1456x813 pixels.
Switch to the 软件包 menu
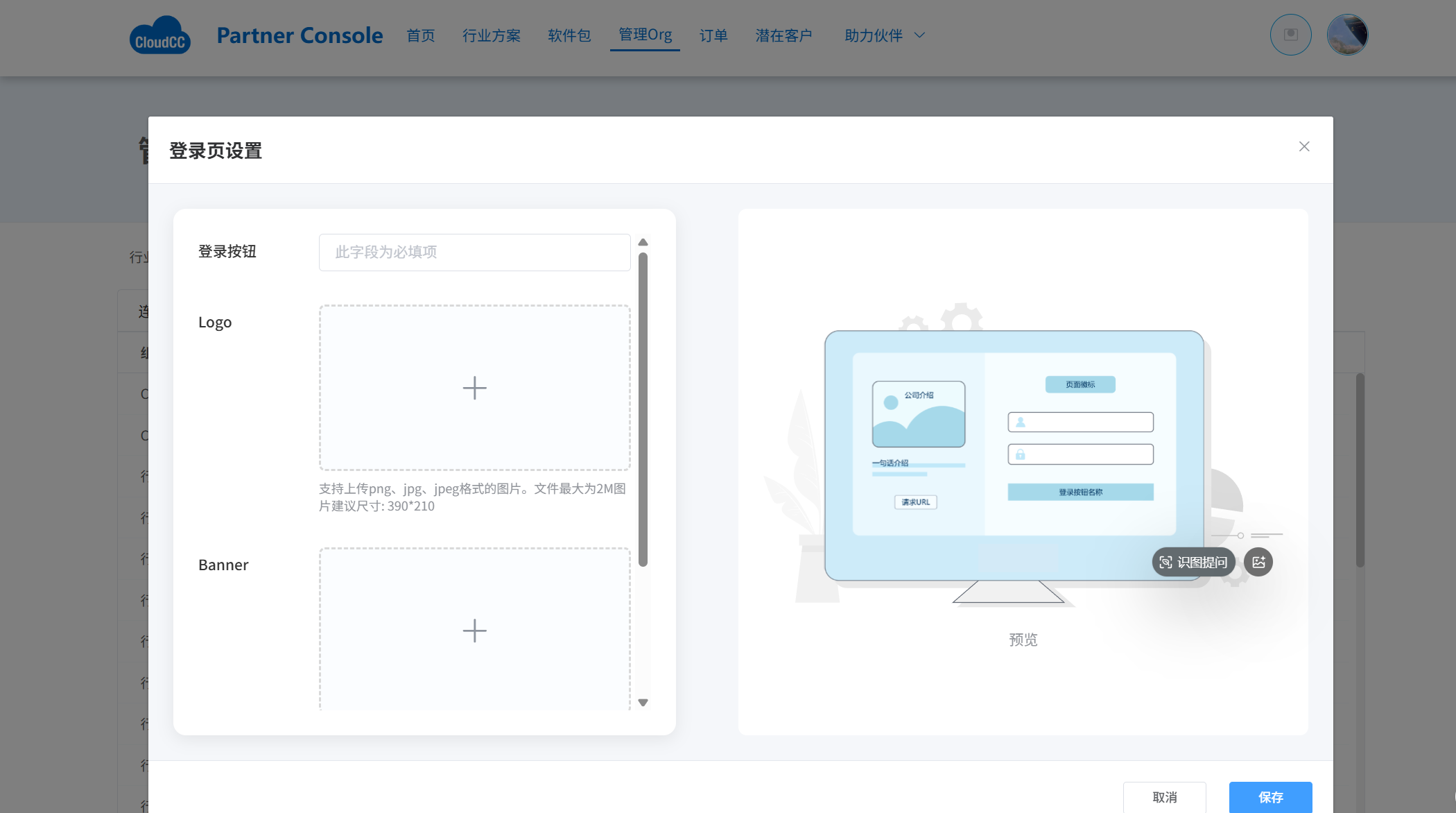(x=569, y=35)
